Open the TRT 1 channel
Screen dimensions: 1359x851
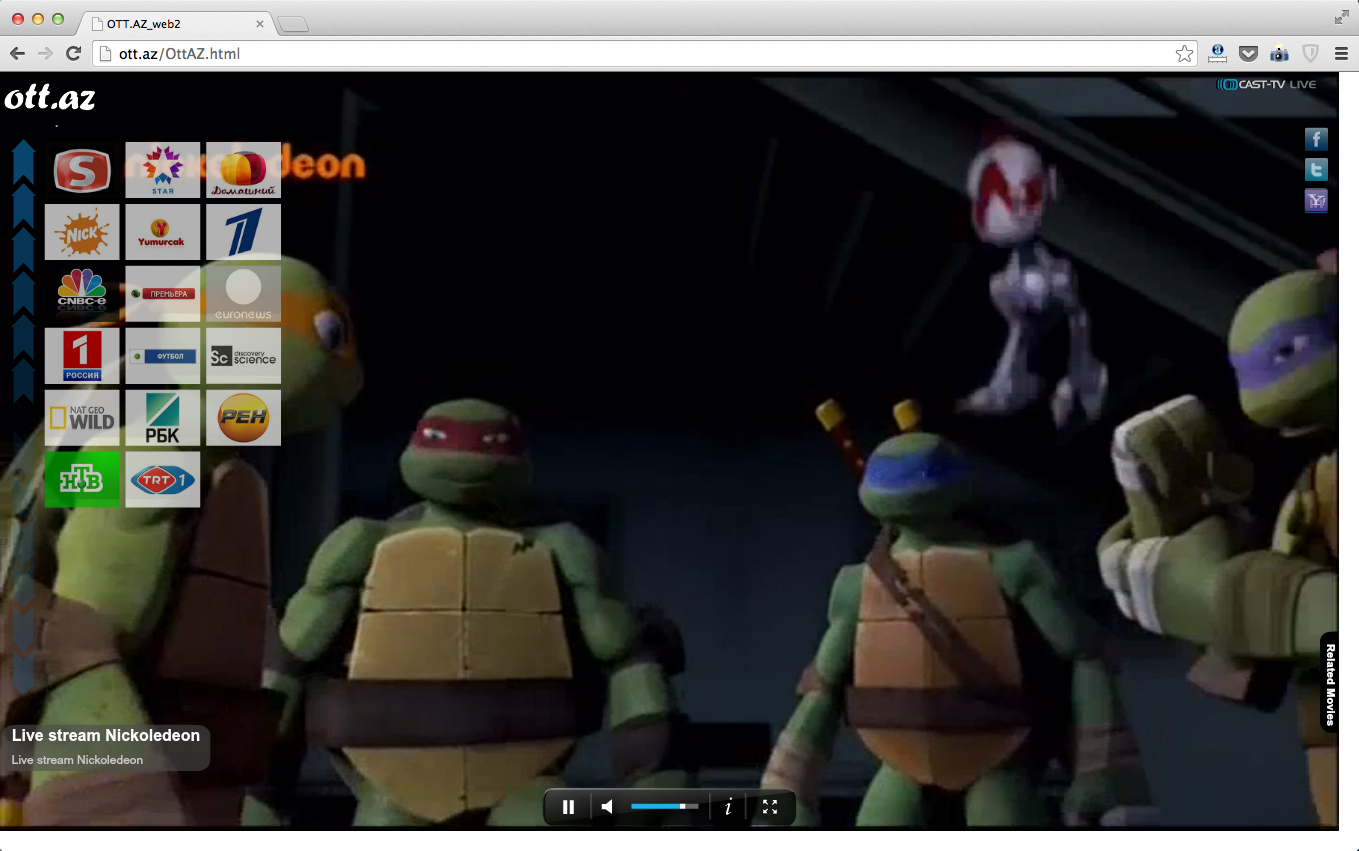[163, 480]
